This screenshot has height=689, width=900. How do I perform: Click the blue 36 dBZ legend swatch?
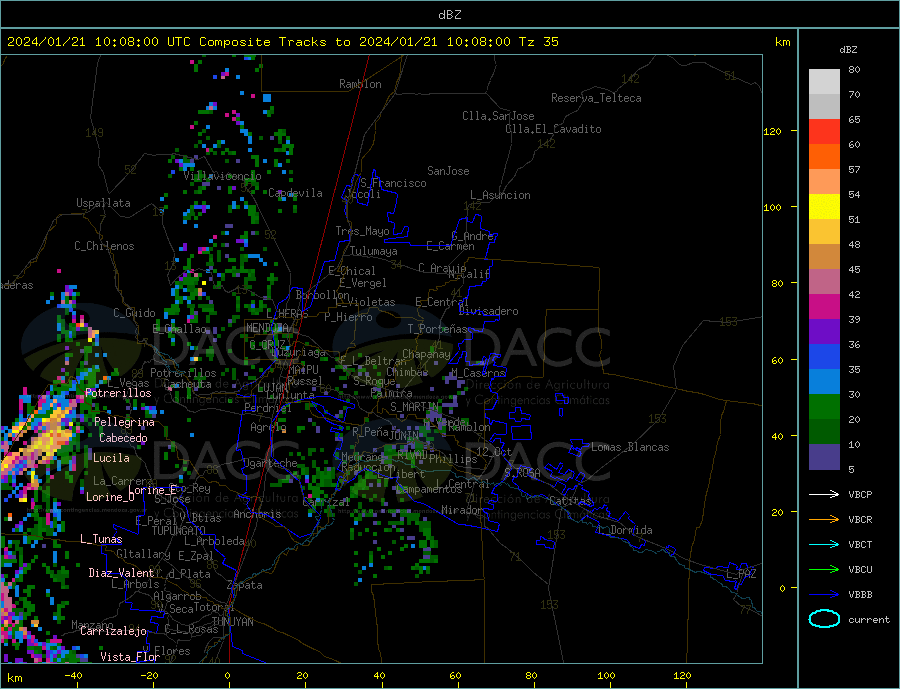[824, 357]
